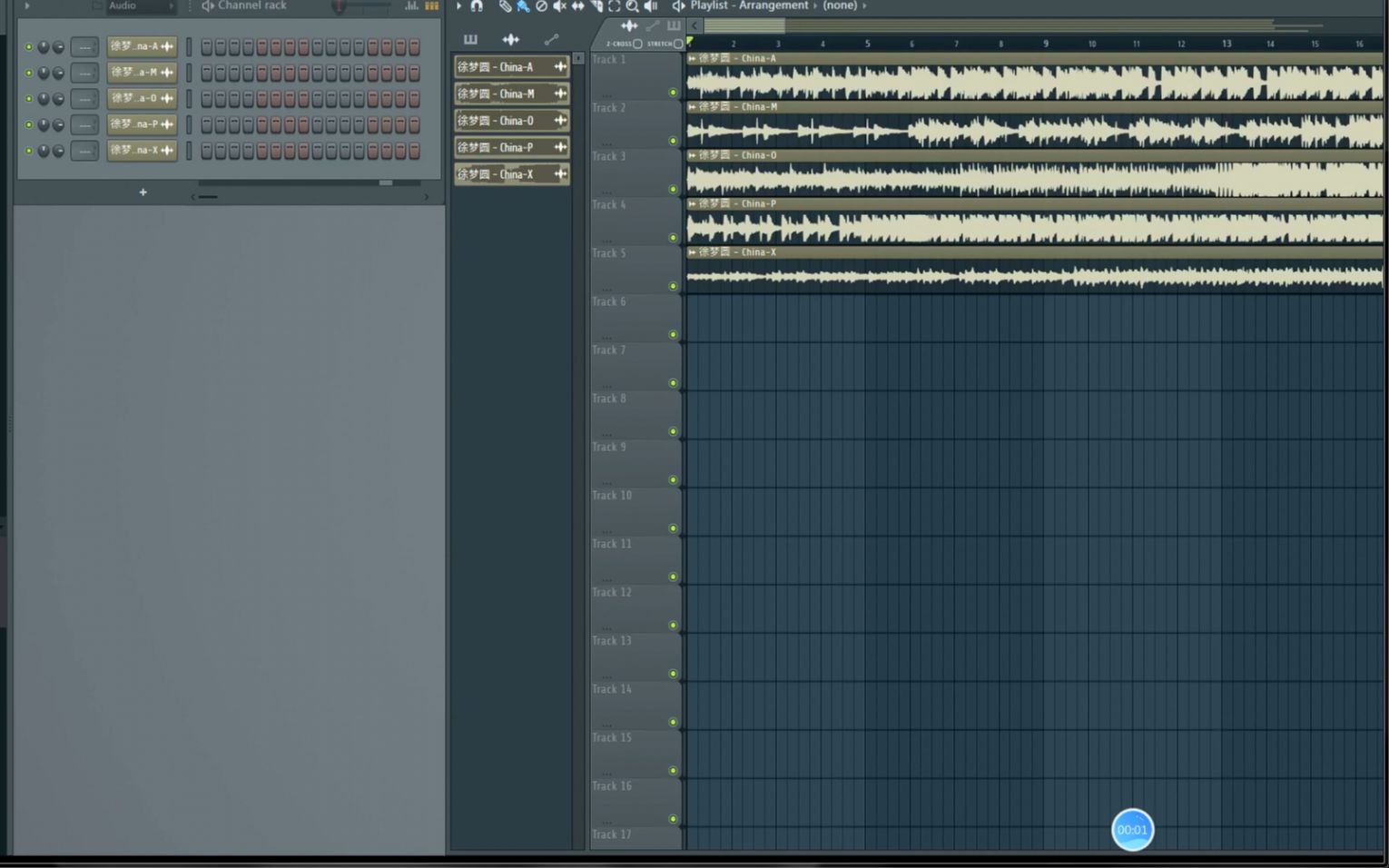This screenshot has height=868, width=1389.
Task: Enable the STRETCH checkbox
Action: tap(678, 44)
